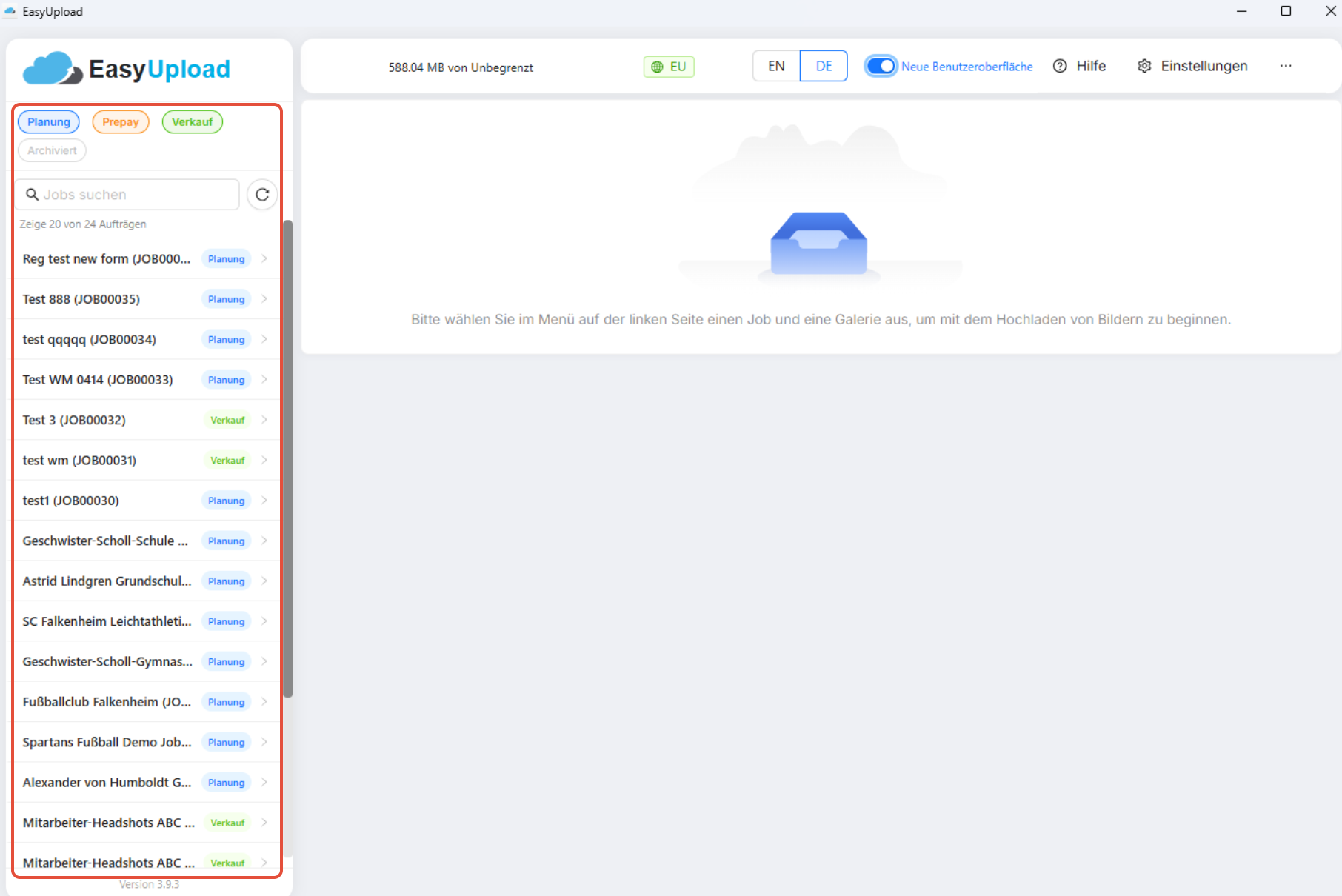The image size is (1342, 896).
Task: Expand chevron of Geschwister-Scholl-Schule job
Action: click(x=264, y=541)
